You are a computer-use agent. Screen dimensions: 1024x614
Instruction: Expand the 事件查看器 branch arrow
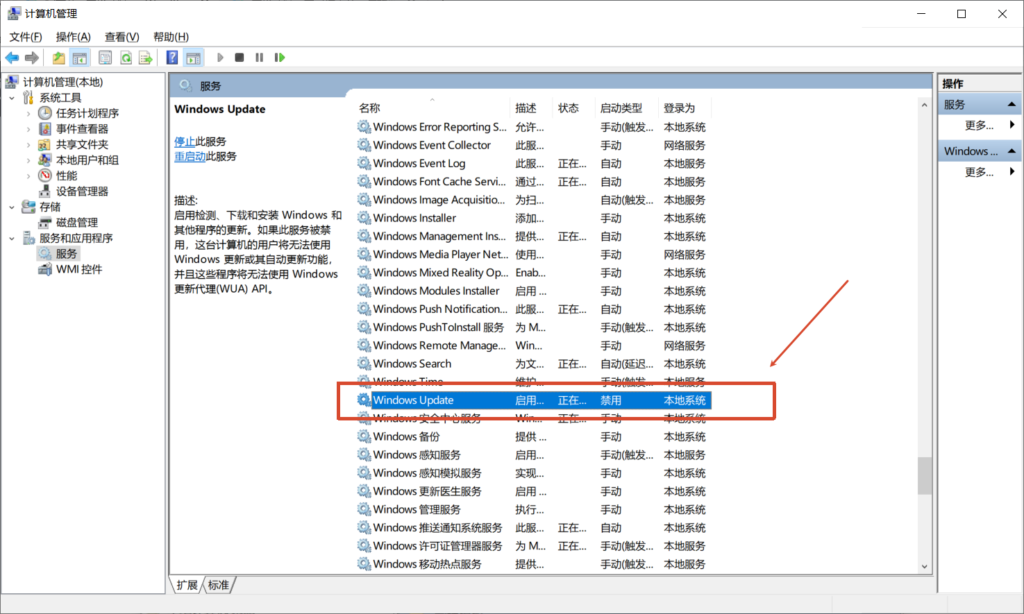(28, 129)
